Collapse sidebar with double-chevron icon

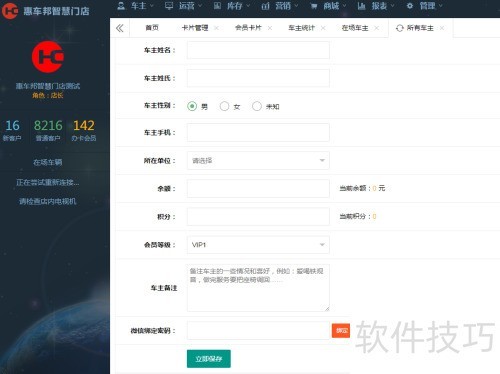click(x=120, y=28)
